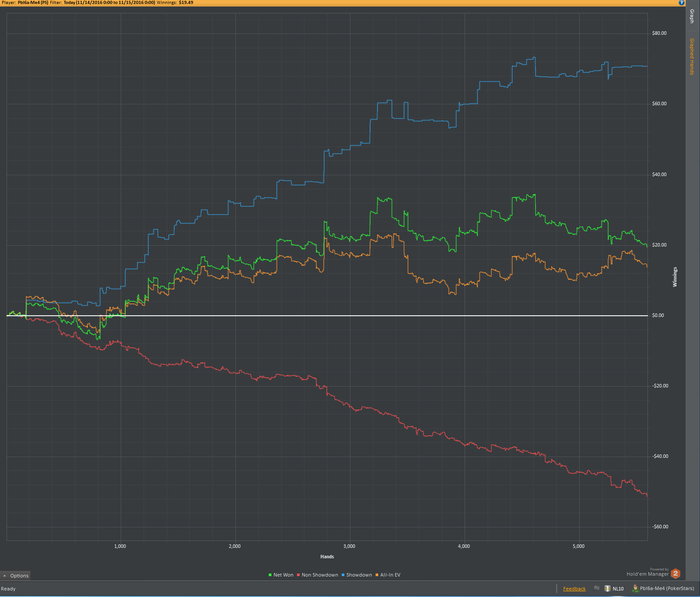Open the filter funnel icon in the orange bar
The width and height of the screenshot is (700, 597).
tap(681, 3)
